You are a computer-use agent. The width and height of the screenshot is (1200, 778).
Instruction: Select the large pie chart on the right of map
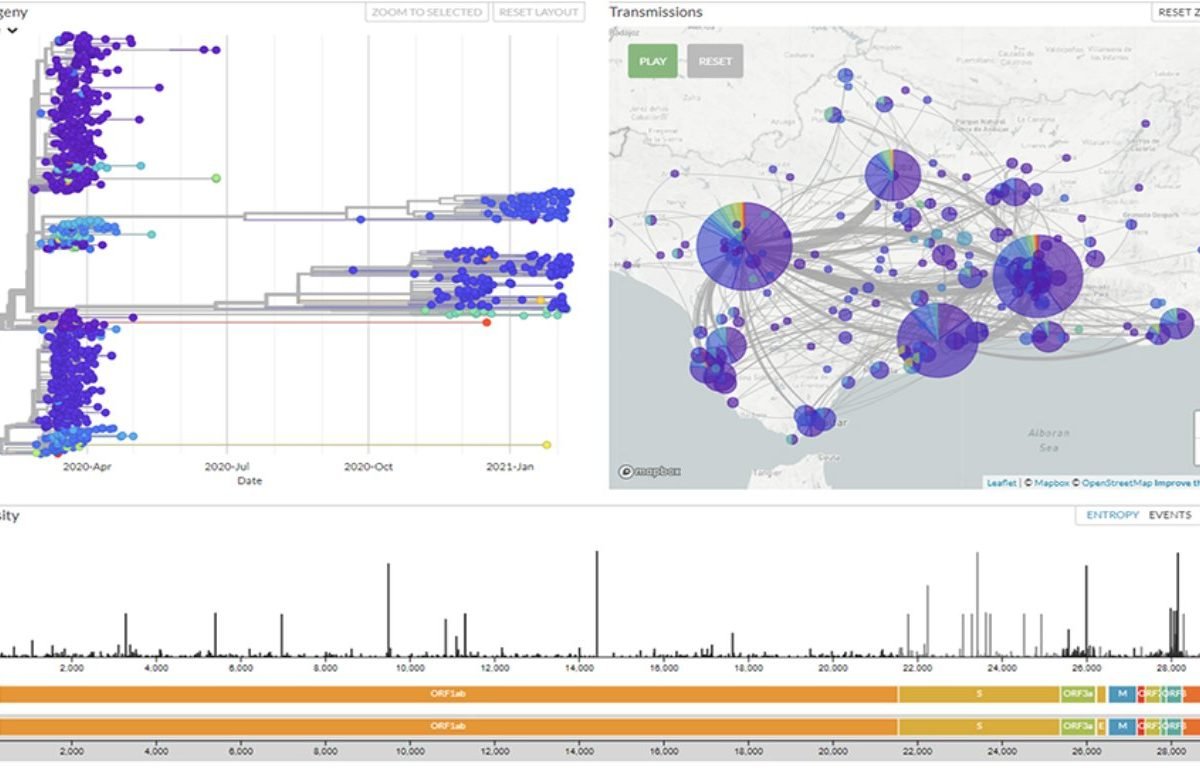tap(1038, 277)
